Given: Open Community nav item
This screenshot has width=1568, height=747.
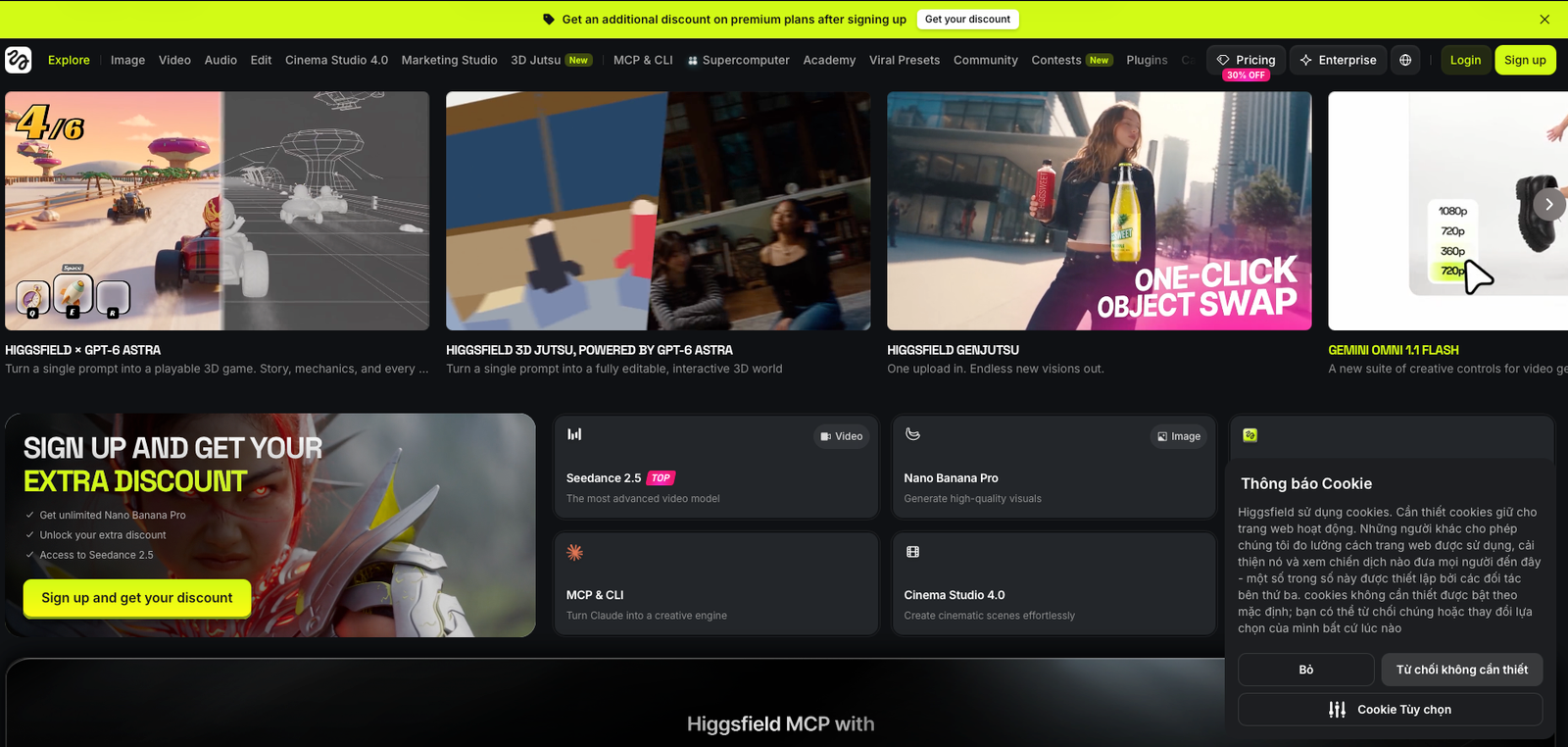Looking at the screenshot, I should tap(985, 60).
